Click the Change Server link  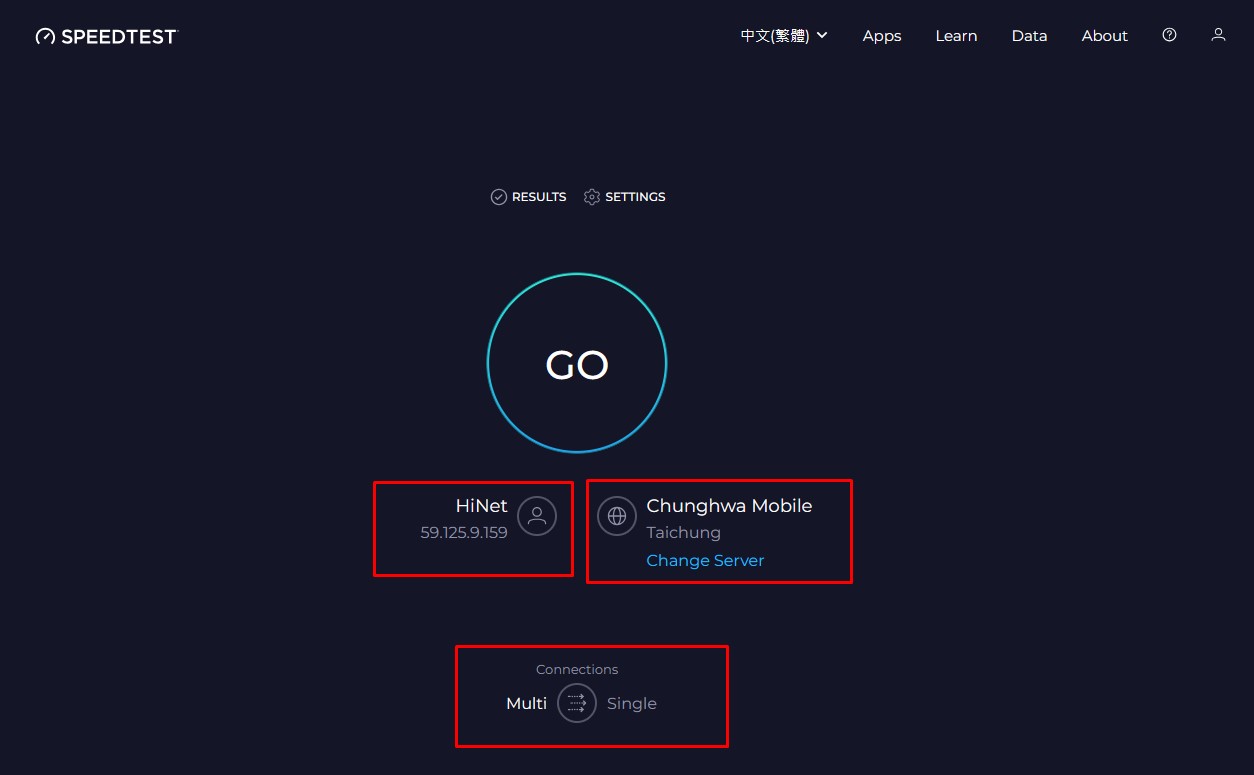point(705,560)
